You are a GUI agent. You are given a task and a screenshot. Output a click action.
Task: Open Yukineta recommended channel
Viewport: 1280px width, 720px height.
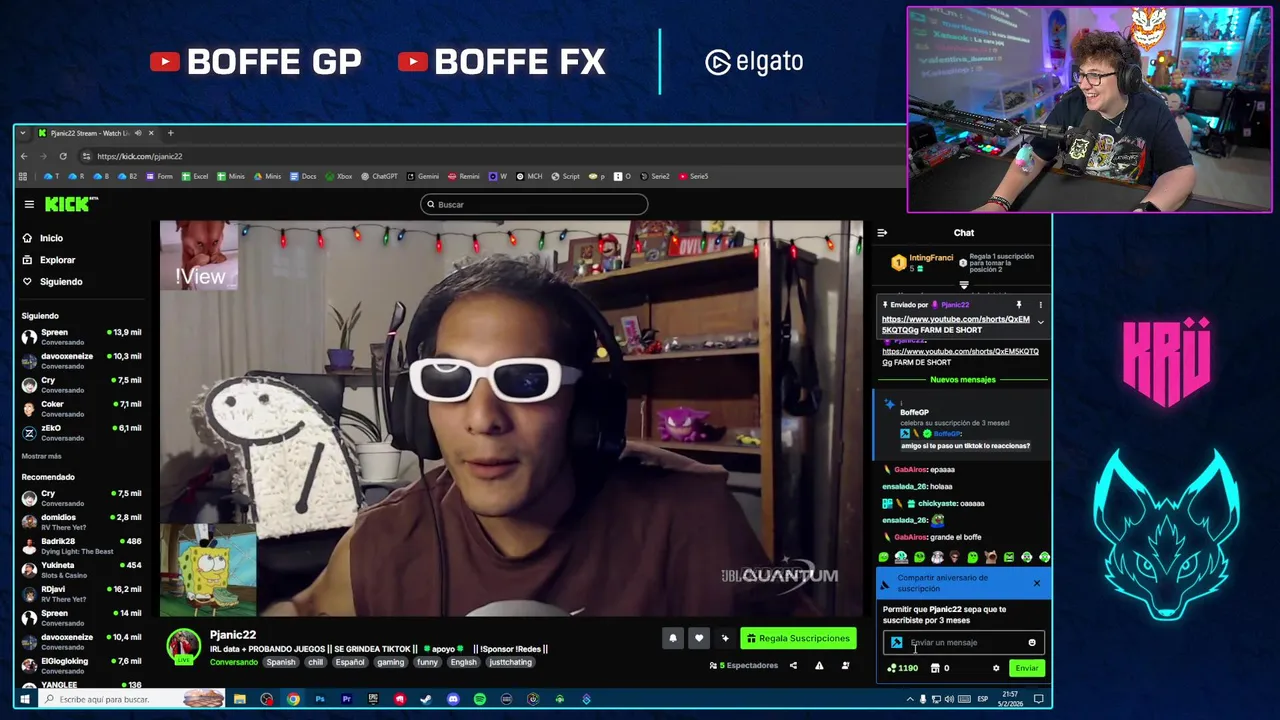click(x=80, y=569)
